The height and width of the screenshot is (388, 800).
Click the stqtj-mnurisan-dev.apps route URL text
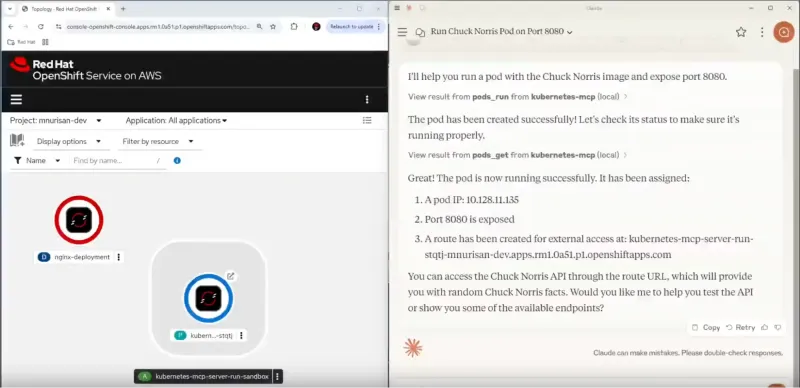548,254
